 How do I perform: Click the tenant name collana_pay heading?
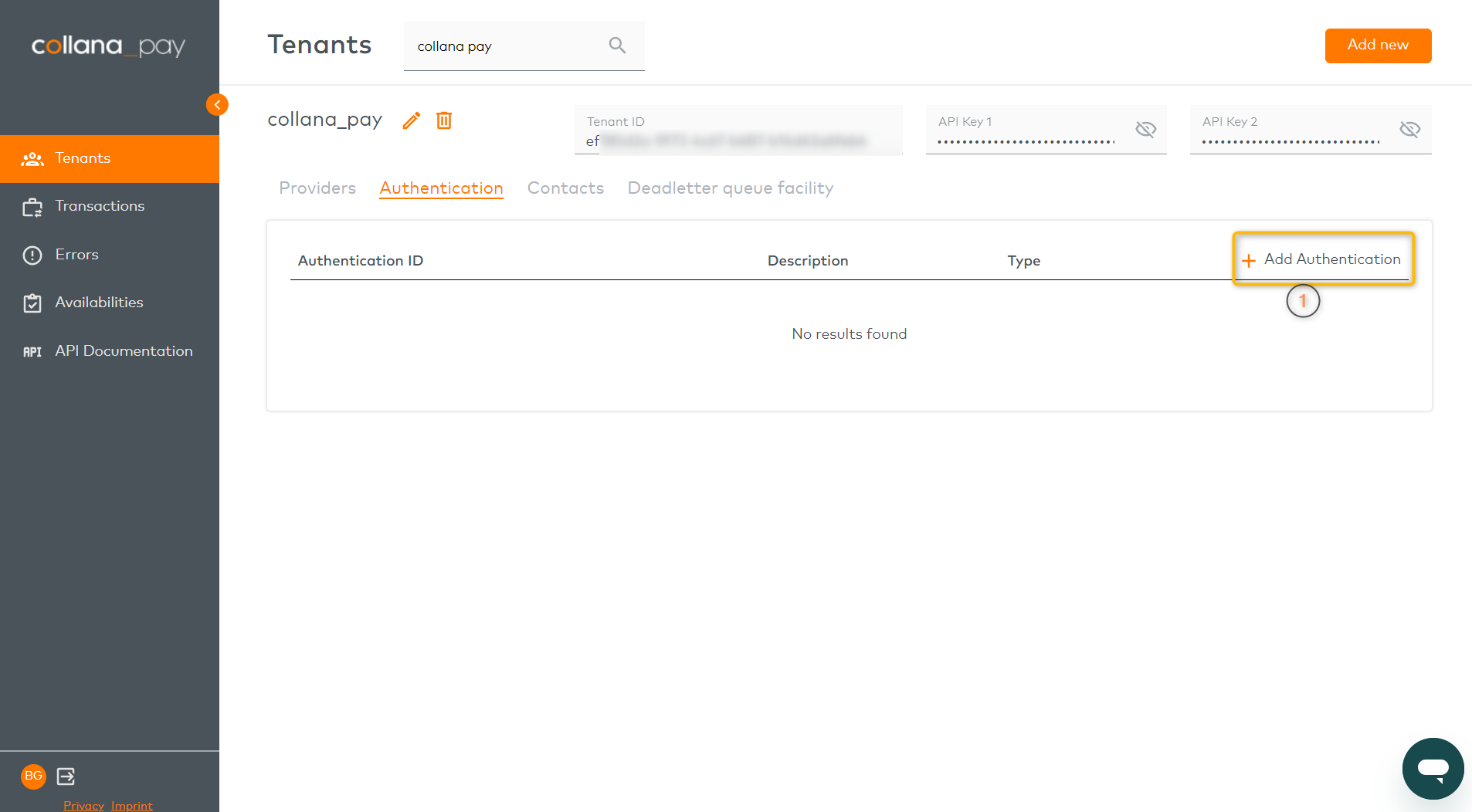pos(325,120)
